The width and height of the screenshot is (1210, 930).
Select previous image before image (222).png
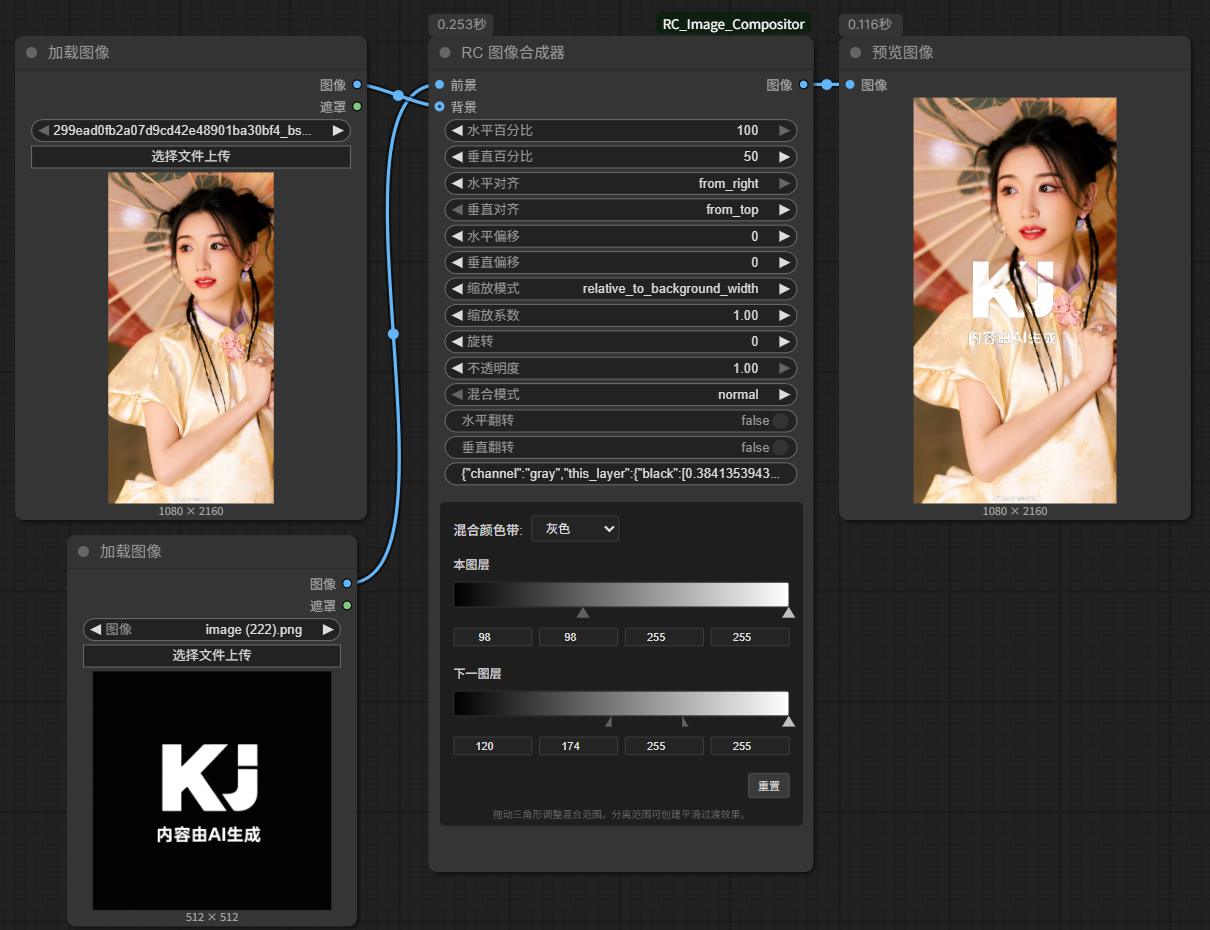click(95, 629)
